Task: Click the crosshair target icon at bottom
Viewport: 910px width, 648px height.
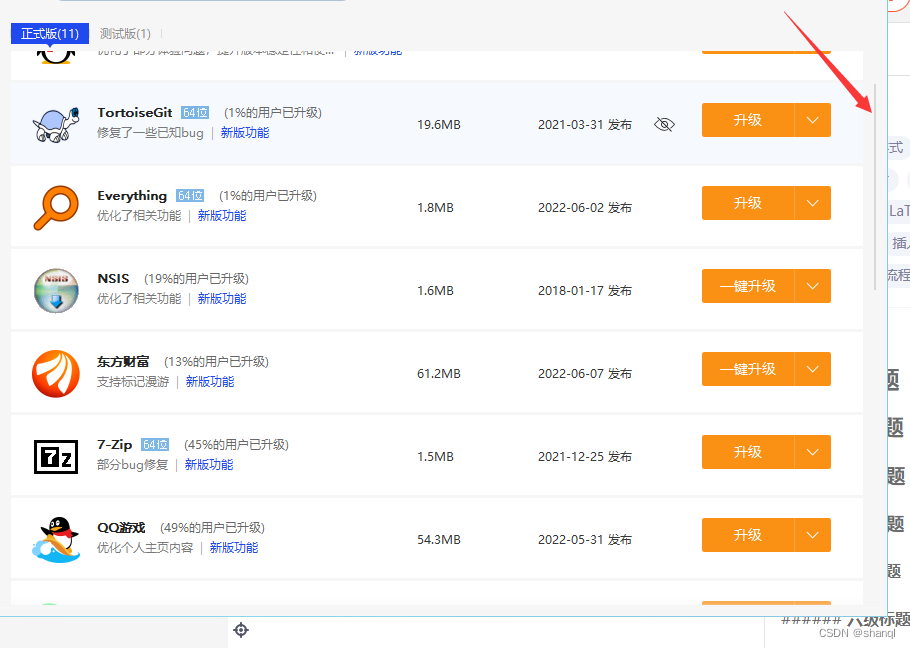Action: point(240,630)
